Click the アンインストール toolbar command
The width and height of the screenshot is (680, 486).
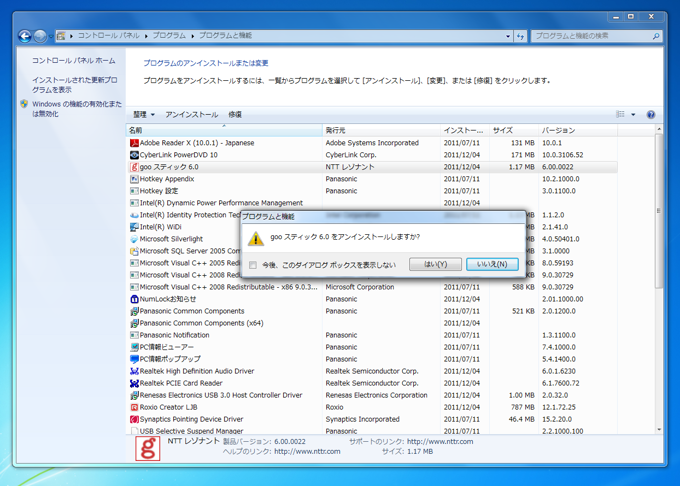(191, 114)
